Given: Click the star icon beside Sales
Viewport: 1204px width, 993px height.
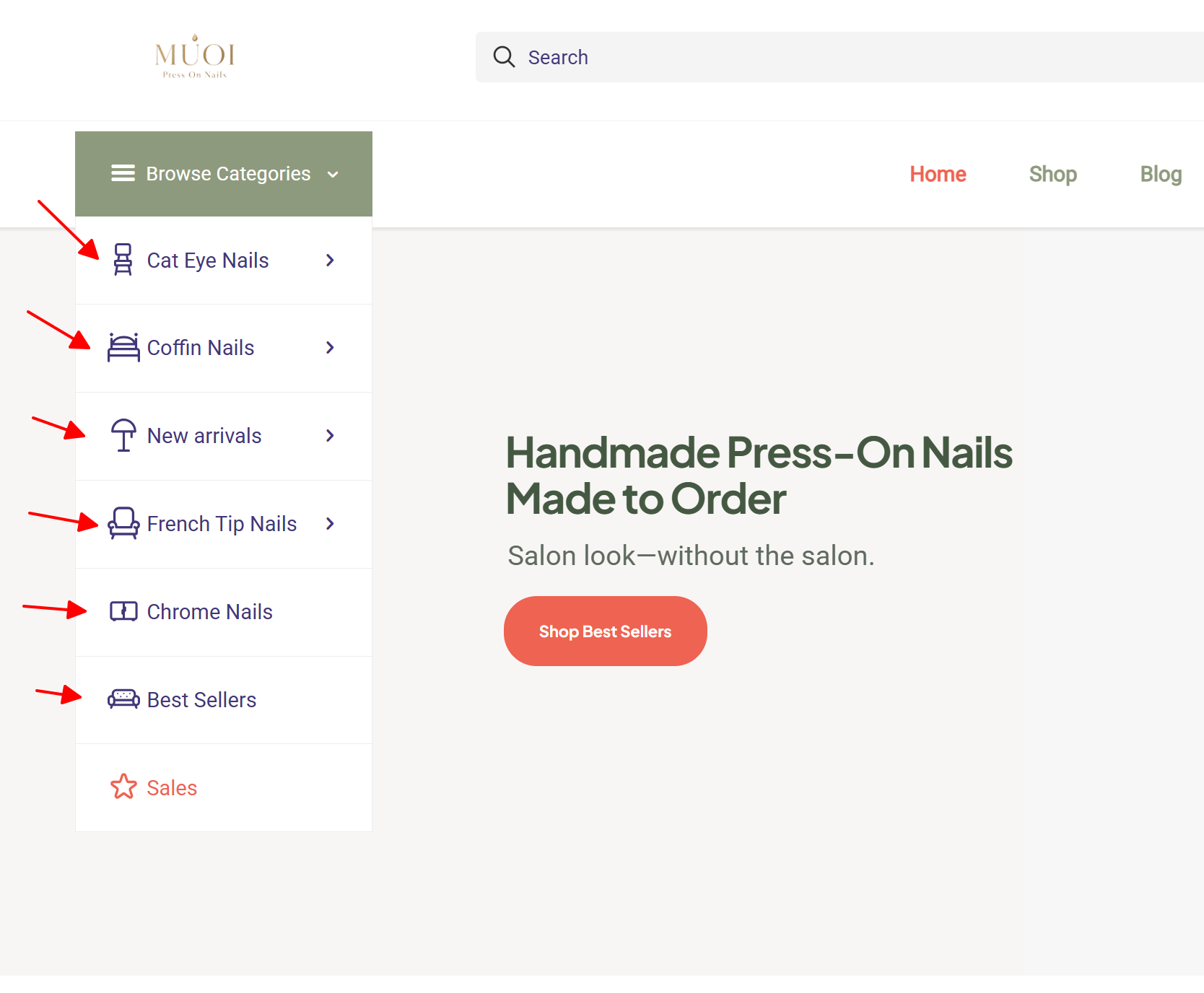Looking at the screenshot, I should [x=123, y=787].
